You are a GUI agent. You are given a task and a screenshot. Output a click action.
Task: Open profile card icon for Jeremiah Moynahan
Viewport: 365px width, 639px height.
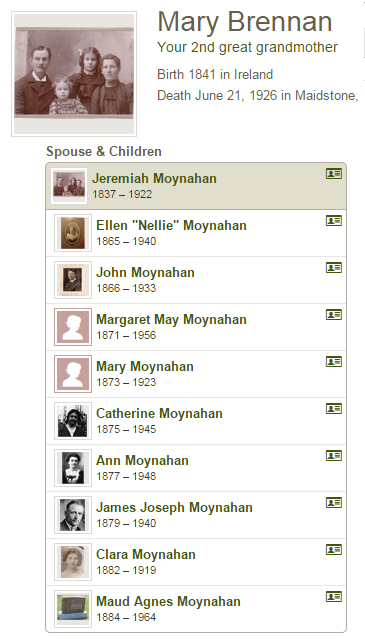click(x=334, y=174)
